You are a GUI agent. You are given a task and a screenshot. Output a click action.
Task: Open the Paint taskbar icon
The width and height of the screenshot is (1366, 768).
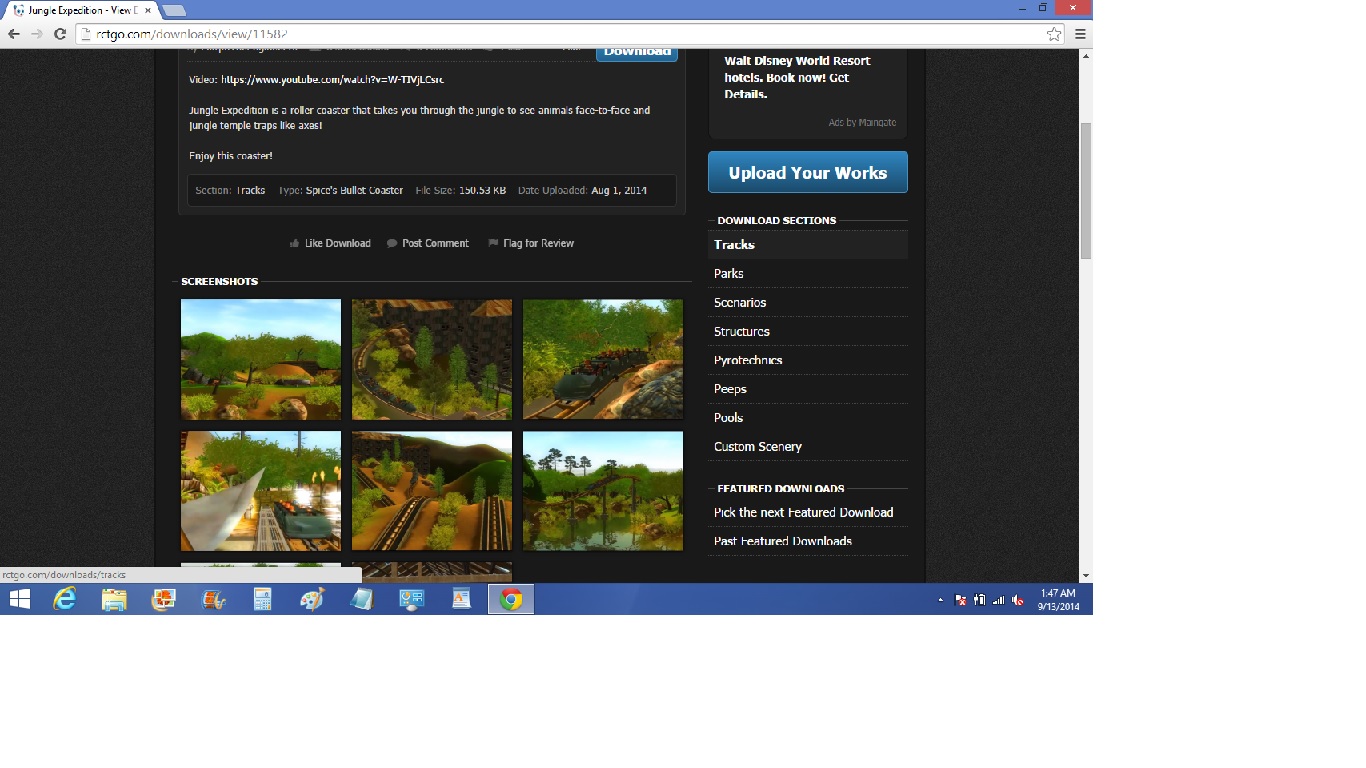pos(312,599)
